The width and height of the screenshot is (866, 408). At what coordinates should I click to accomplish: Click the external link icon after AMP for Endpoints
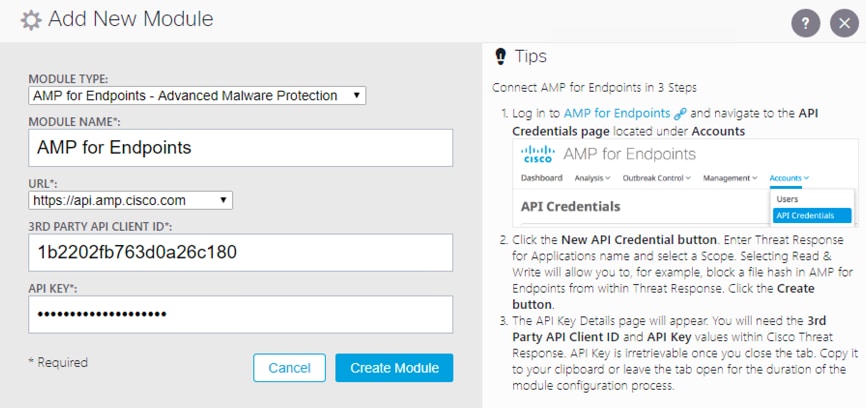pyautogui.click(x=680, y=114)
